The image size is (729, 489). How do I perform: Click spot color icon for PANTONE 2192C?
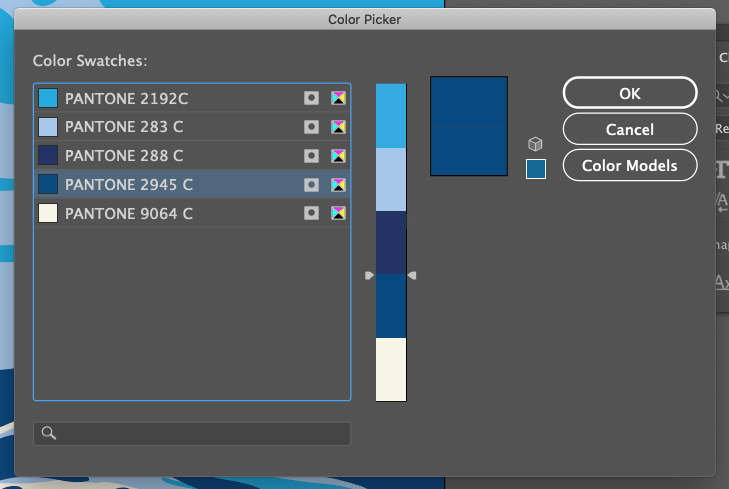point(312,98)
